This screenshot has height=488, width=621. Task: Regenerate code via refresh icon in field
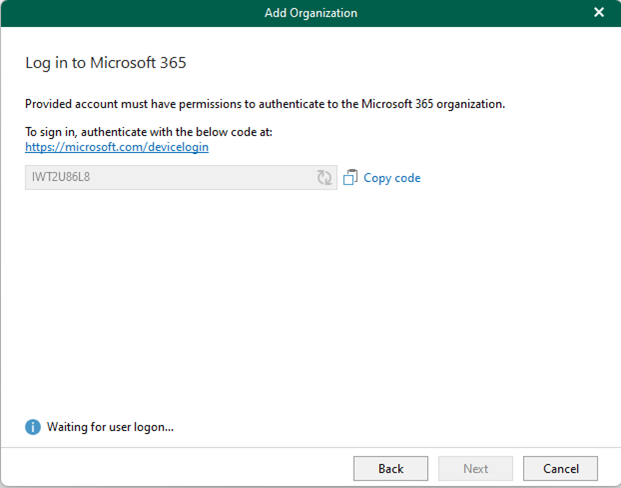[324, 177]
